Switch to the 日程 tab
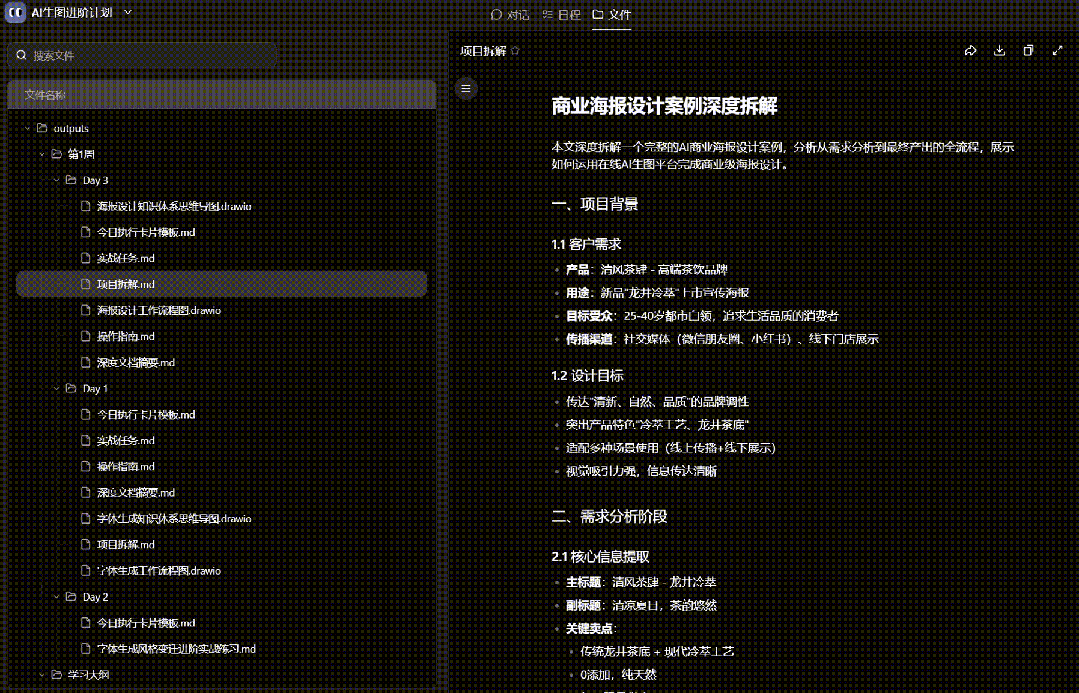The height and width of the screenshot is (693, 1079). pyautogui.click(x=562, y=15)
